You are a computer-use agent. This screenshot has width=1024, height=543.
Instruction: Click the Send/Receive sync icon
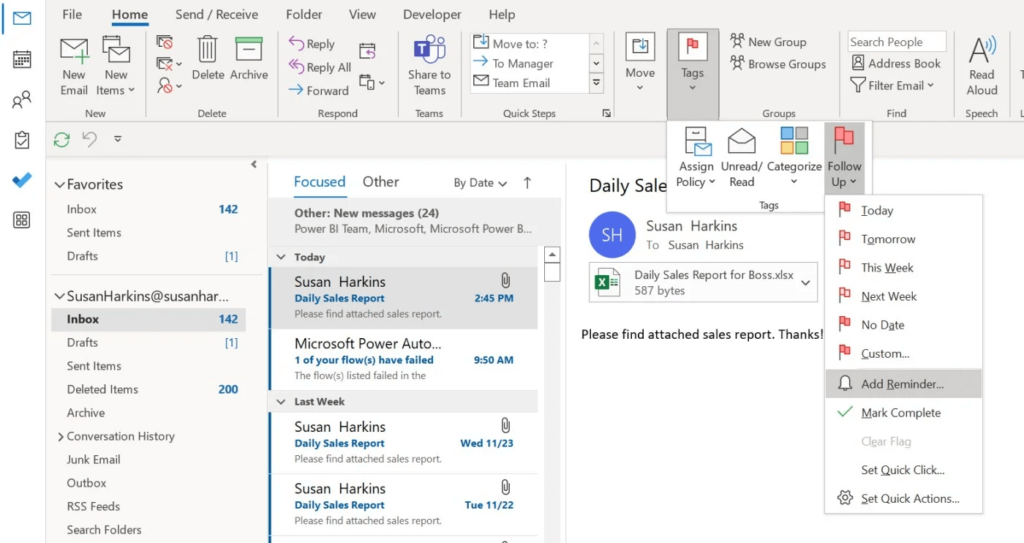pyautogui.click(x=62, y=140)
